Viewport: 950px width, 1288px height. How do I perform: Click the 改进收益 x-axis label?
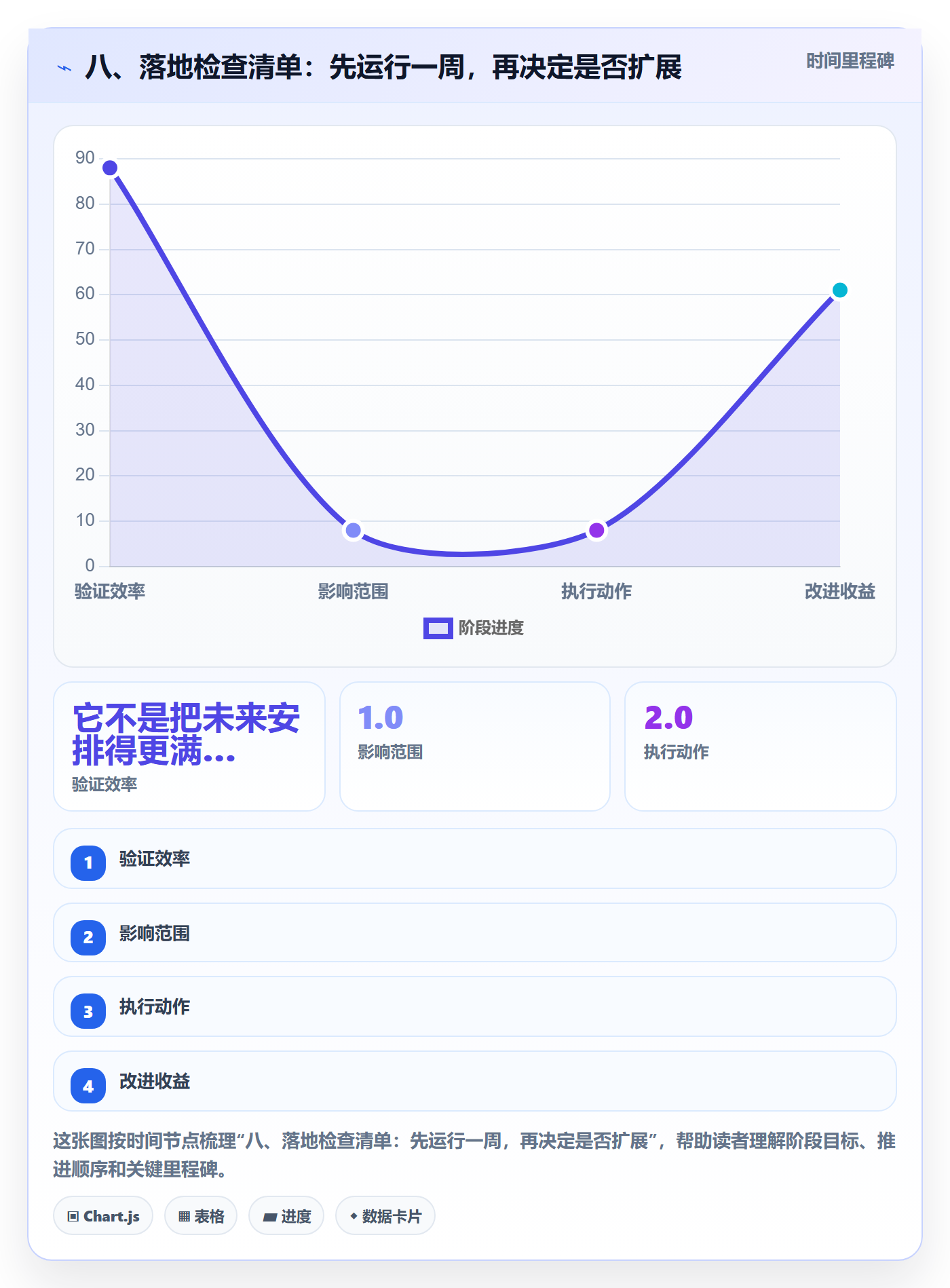pyautogui.click(x=839, y=591)
